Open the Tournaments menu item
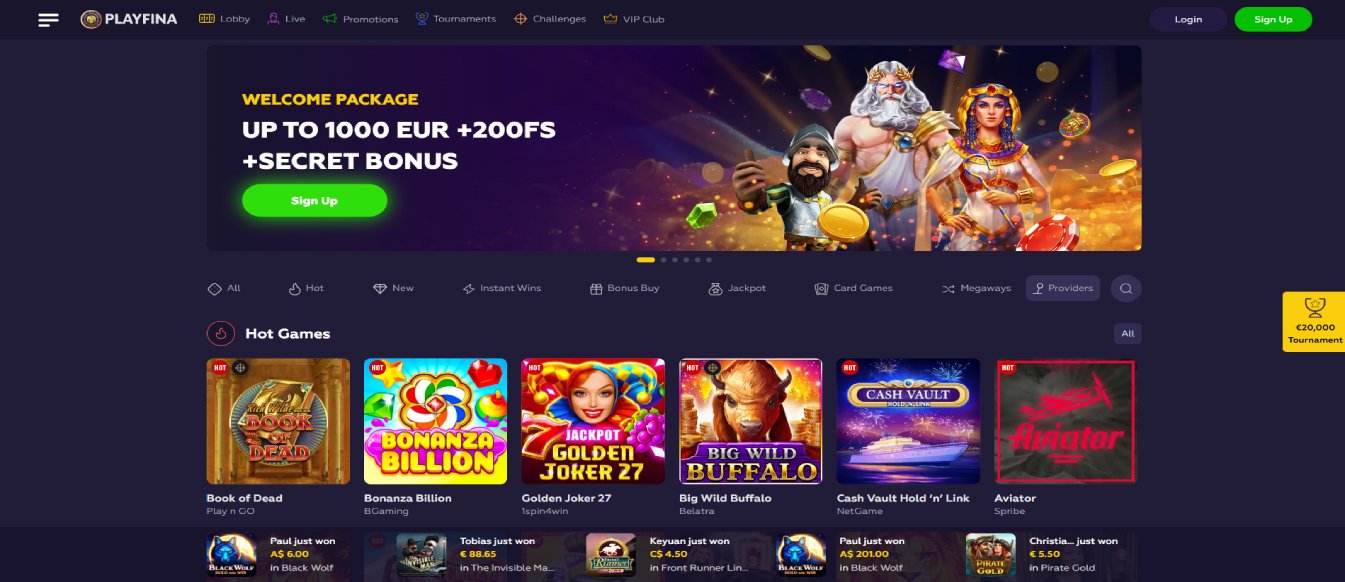Screen dimensions: 1345x582 tap(455, 19)
